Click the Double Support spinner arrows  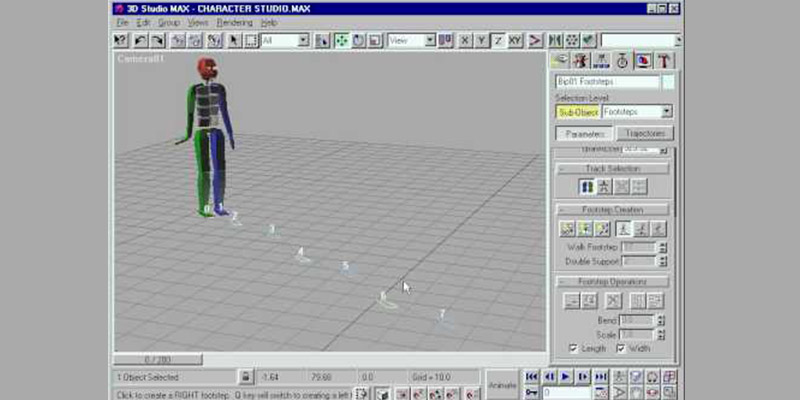point(663,262)
